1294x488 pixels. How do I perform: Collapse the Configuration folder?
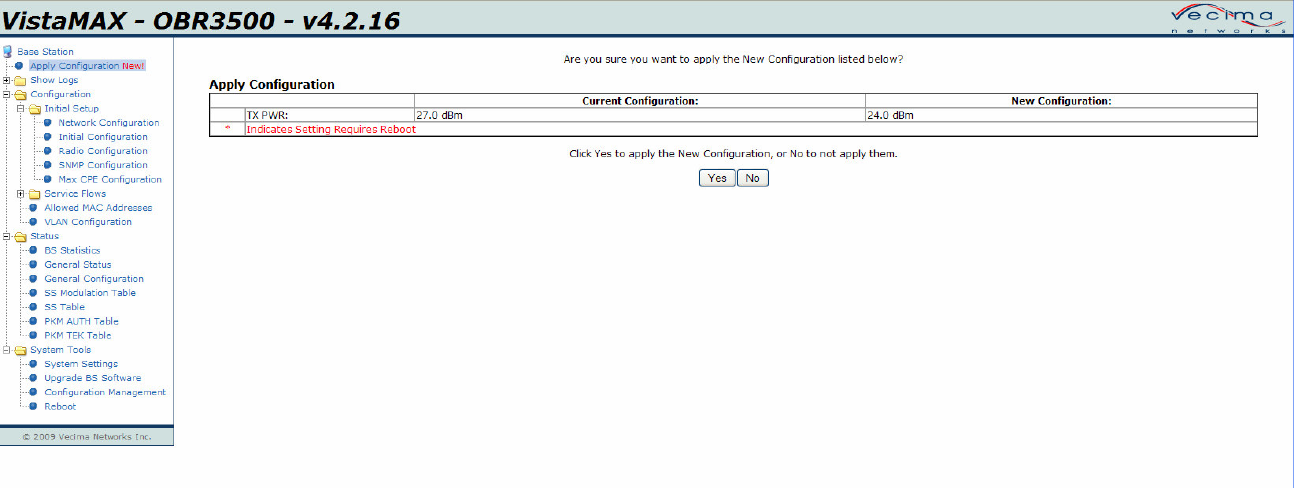7,95
